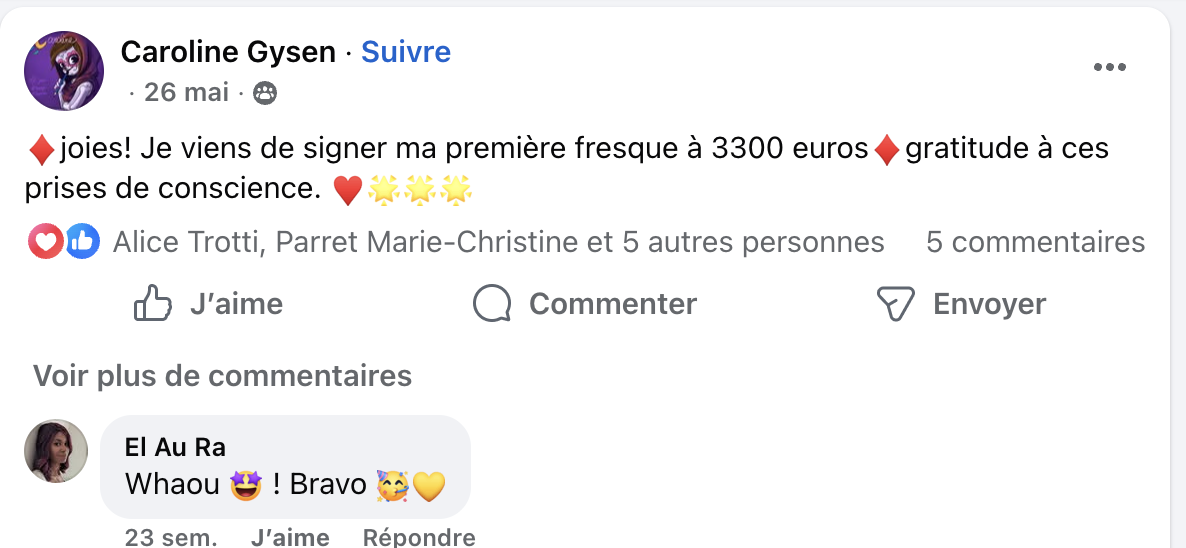
Task: Open El Au Ra's profile name
Action: point(175,446)
